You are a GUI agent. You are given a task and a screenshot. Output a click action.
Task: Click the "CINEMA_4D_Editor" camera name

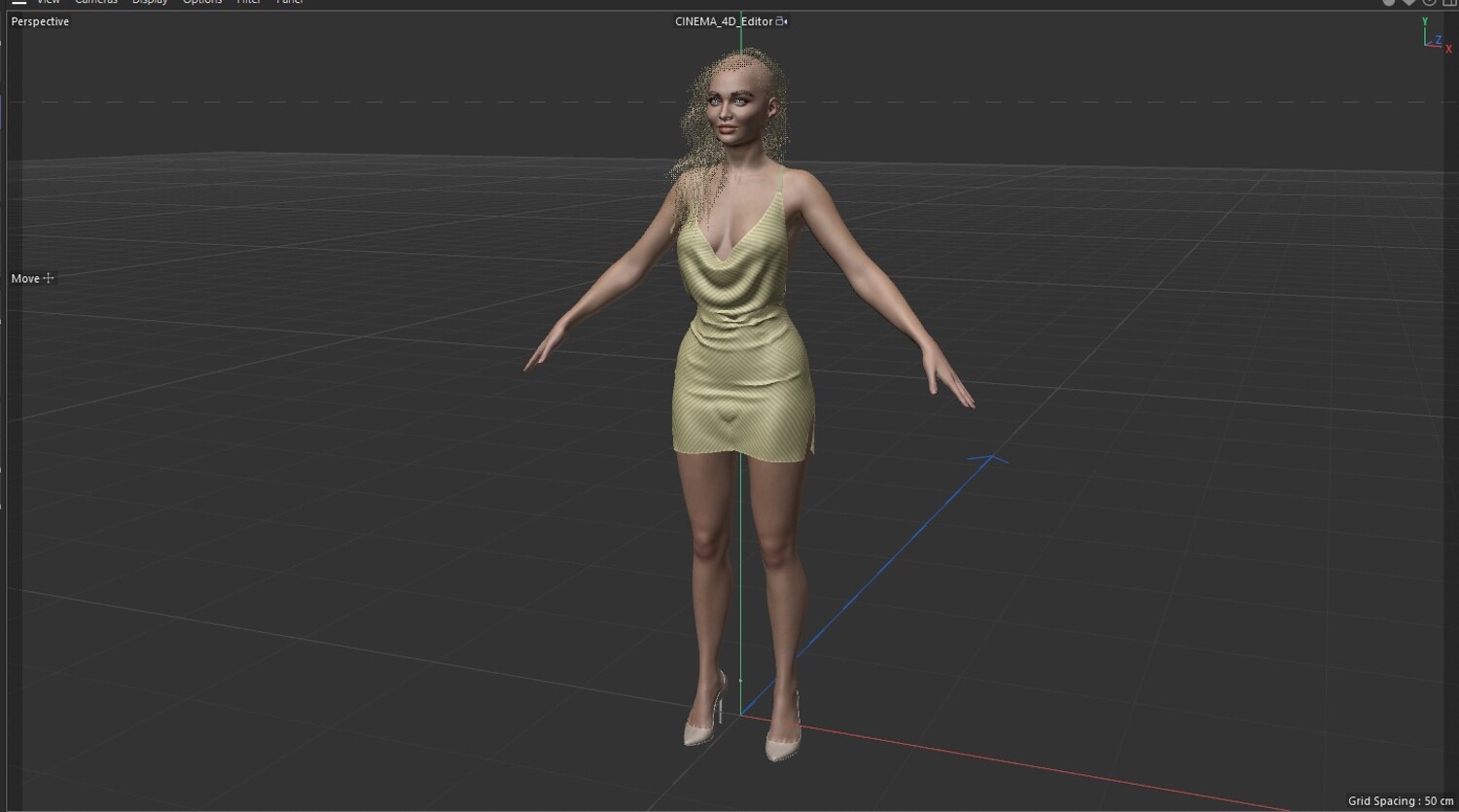tap(725, 21)
